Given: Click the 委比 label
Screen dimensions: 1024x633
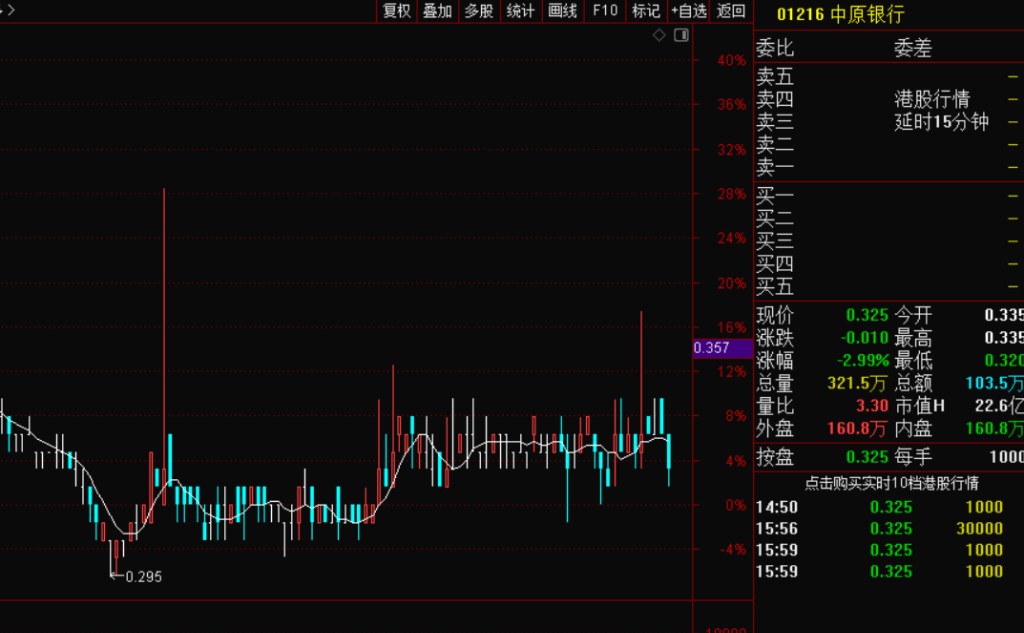Looking at the screenshot, I should click(x=775, y=48).
